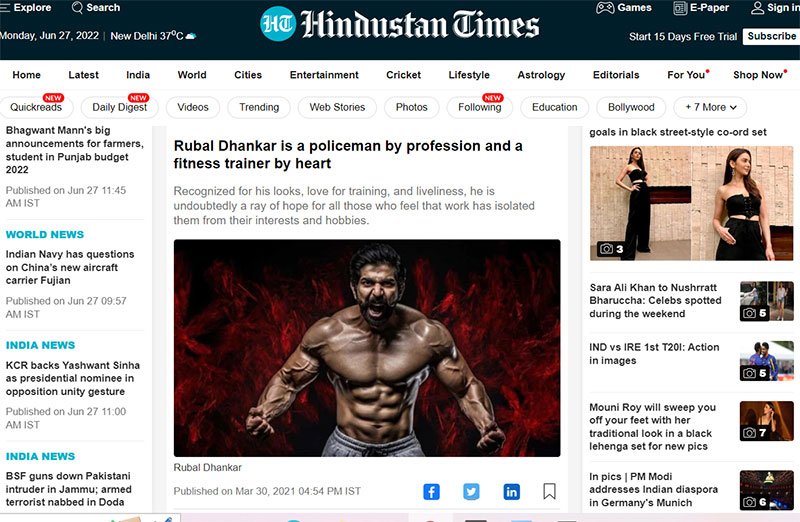
Task: Open IND vs IRE T20I gallery thumbnail
Action: pos(766,361)
